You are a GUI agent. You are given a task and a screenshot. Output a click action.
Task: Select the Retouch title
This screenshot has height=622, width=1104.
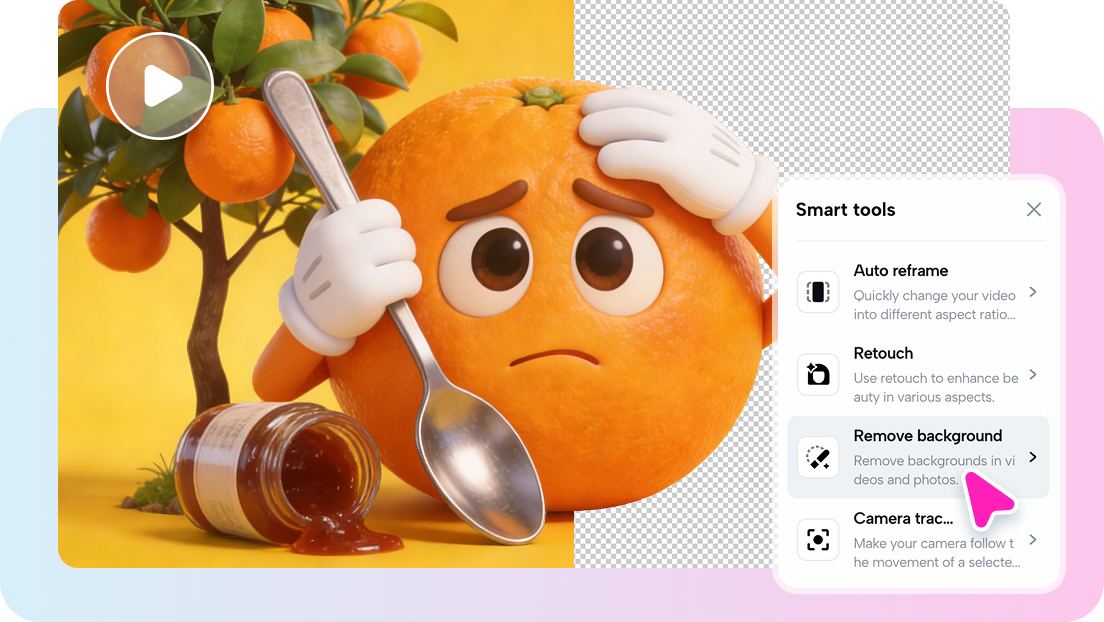point(883,353)
